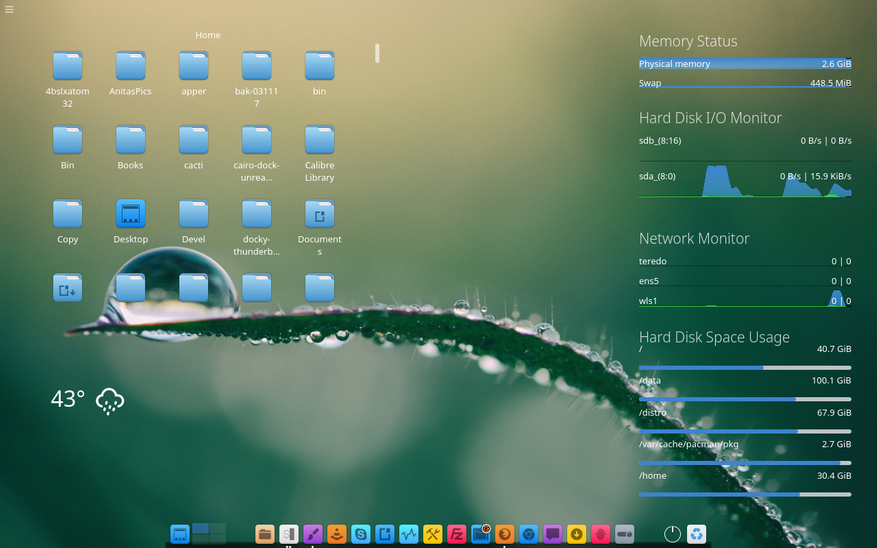877x548 pixels.
Task: Click the Physical memory usage bar
Action: point(745,64)
